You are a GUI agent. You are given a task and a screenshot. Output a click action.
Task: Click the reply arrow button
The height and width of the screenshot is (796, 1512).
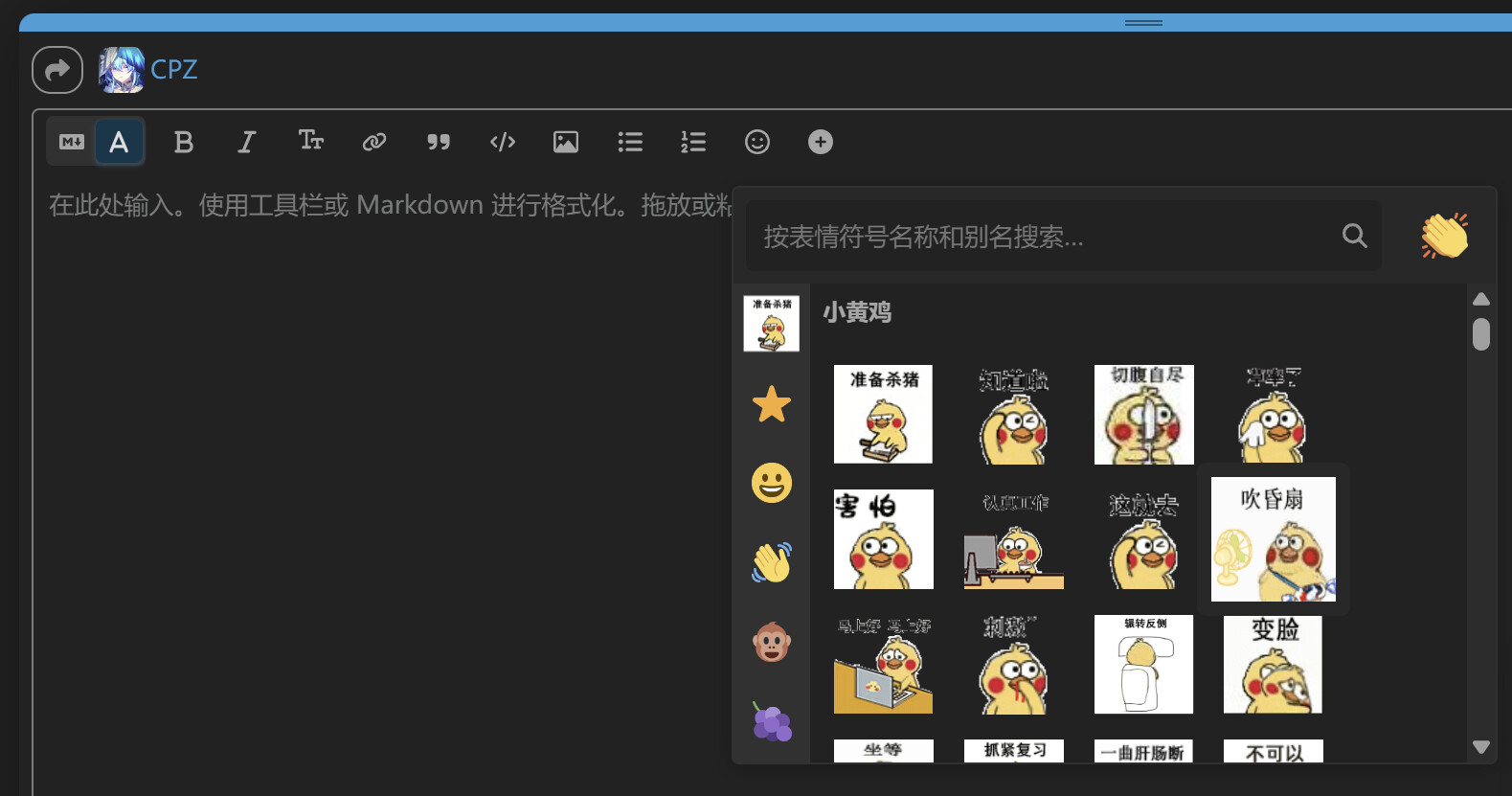coord(57,70)
